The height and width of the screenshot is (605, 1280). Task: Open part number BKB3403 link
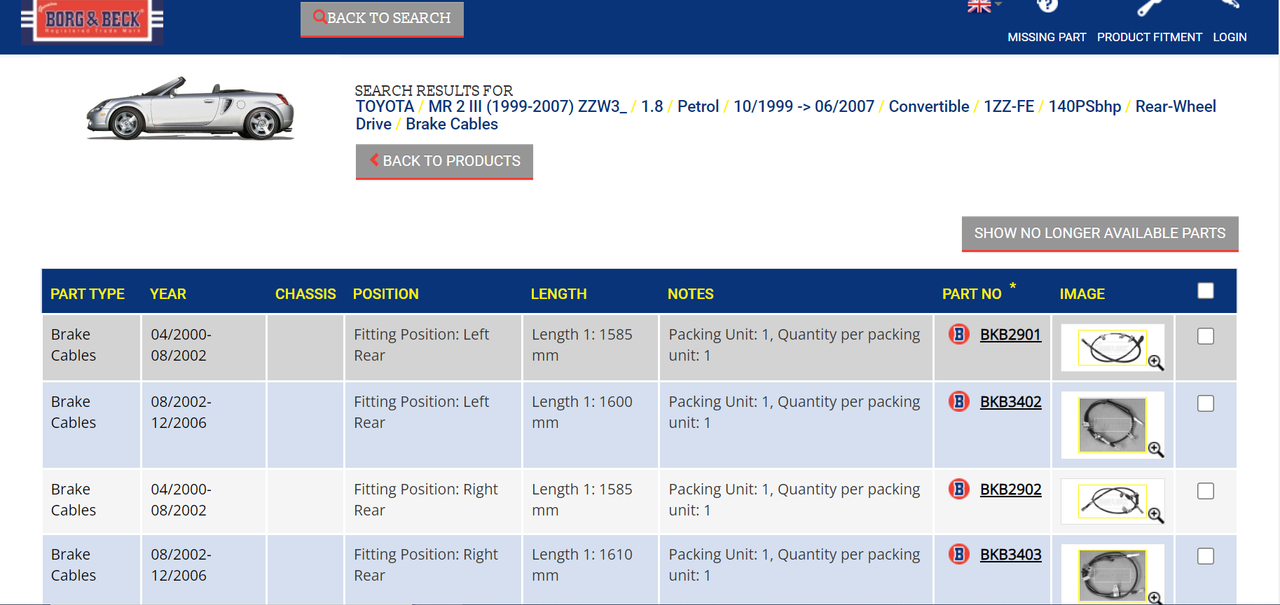tap(1011, 554)
